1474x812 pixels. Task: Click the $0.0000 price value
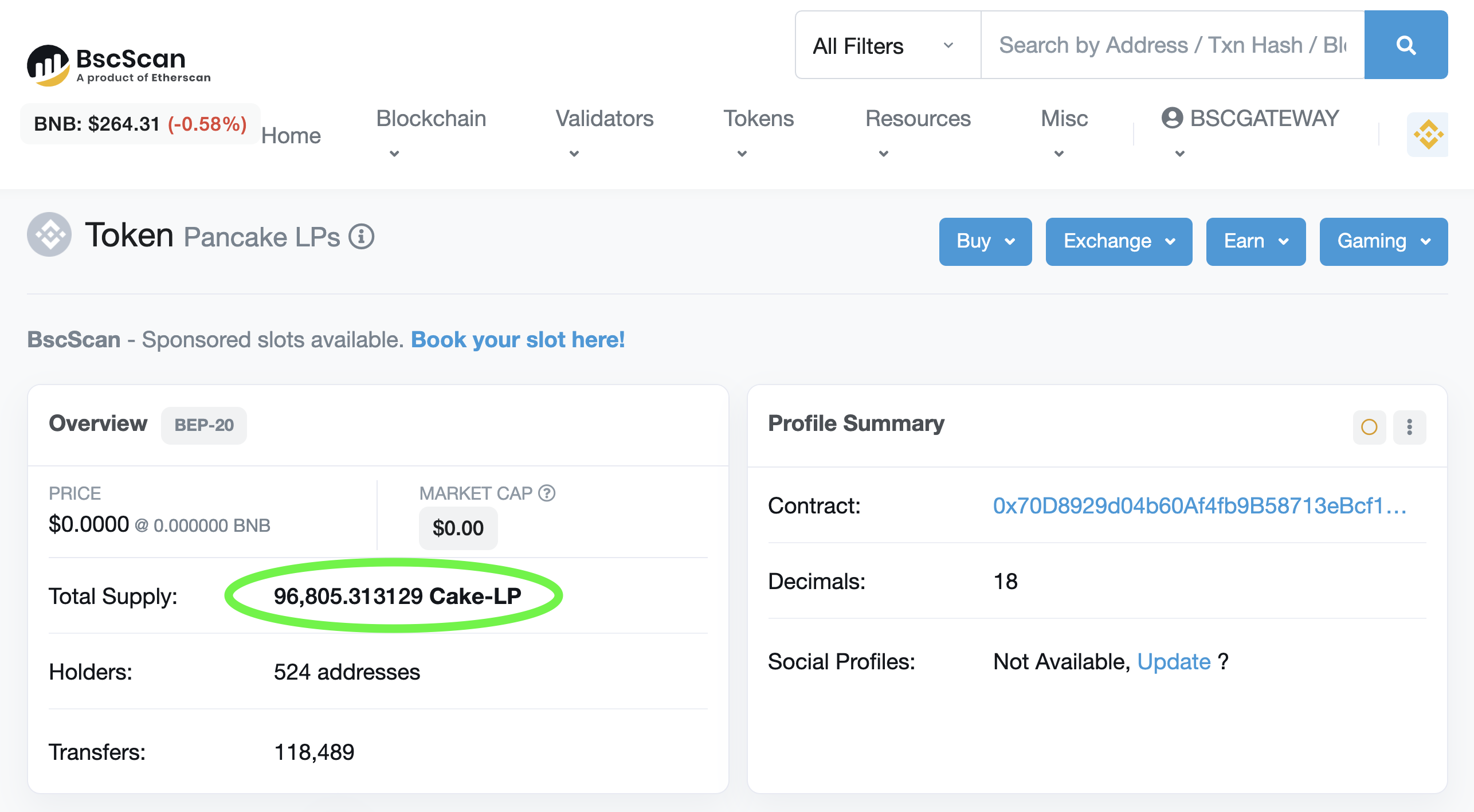89,524
